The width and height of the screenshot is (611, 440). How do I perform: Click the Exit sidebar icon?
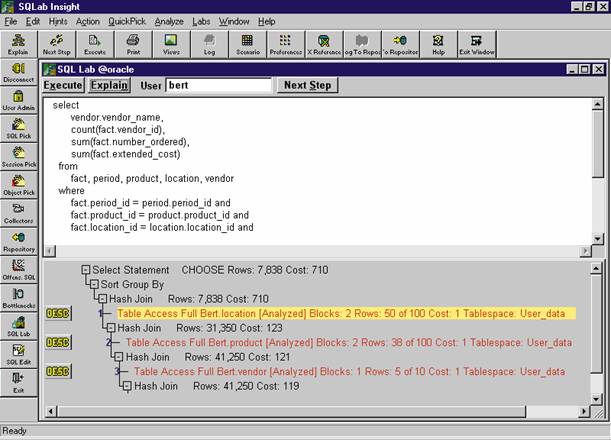point(18,383)
